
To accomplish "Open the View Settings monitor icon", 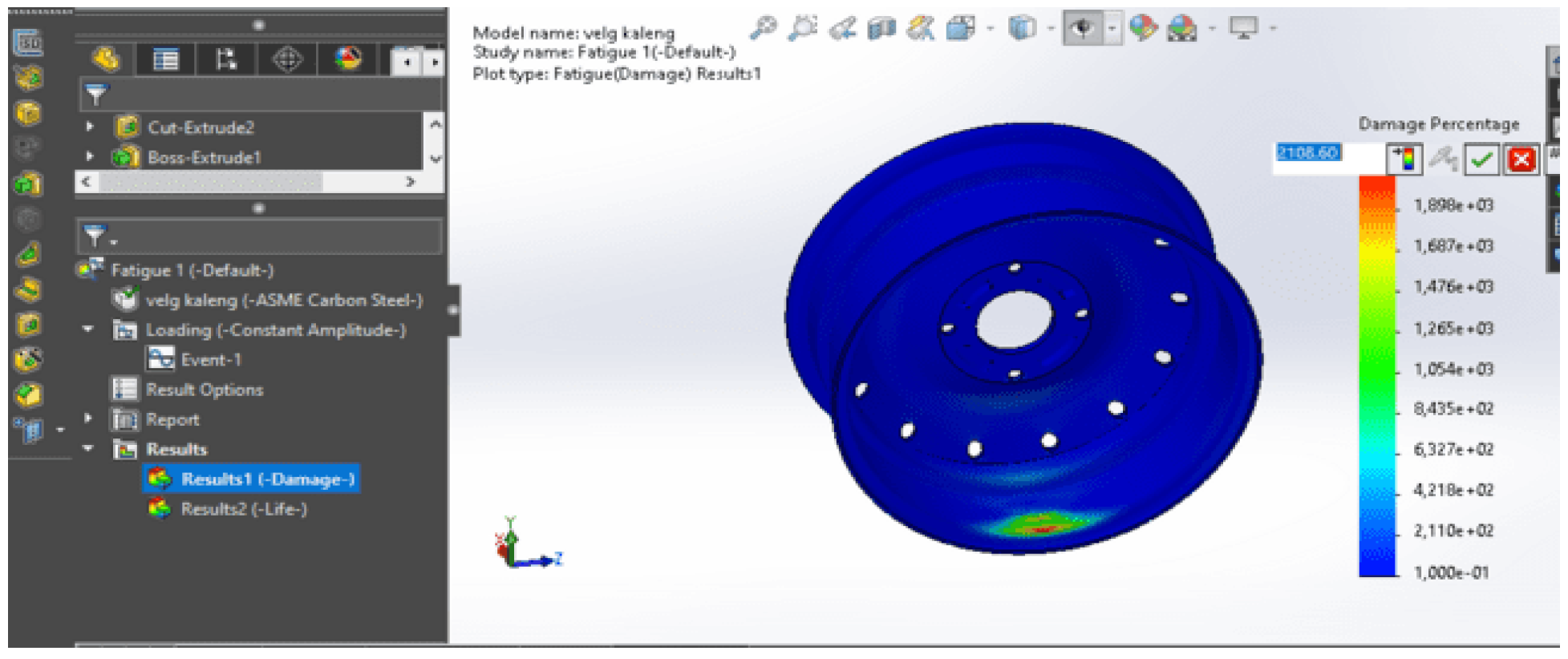I will [x=1243, y=29].
